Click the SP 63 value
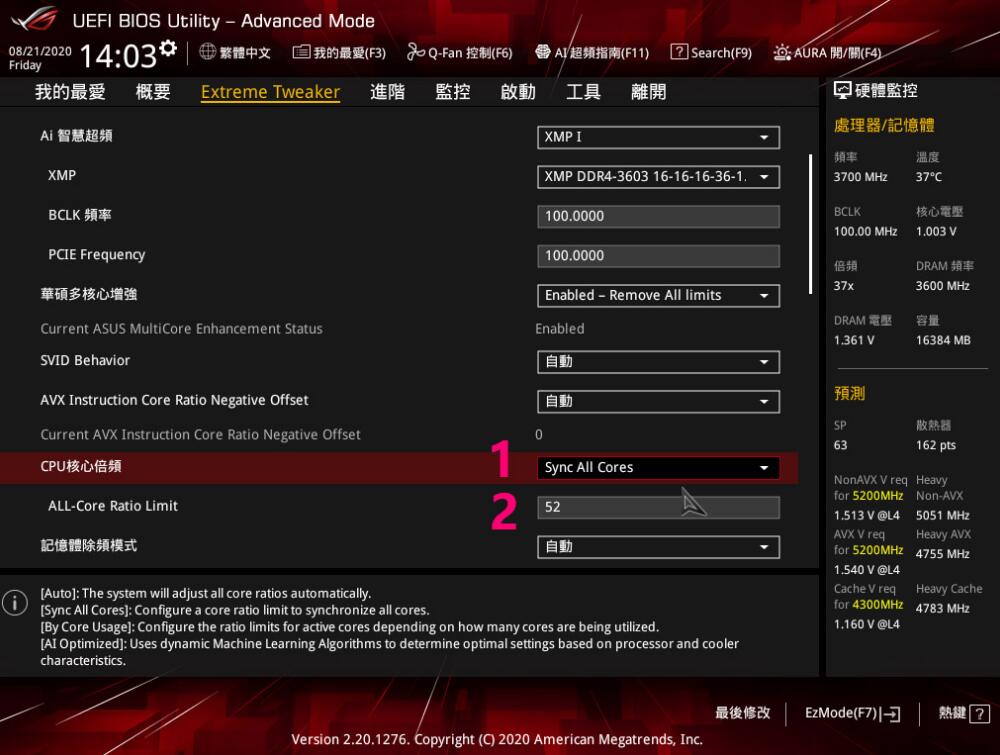The height and width of the screenshot is (755, 1000). (x=841, y=445)
